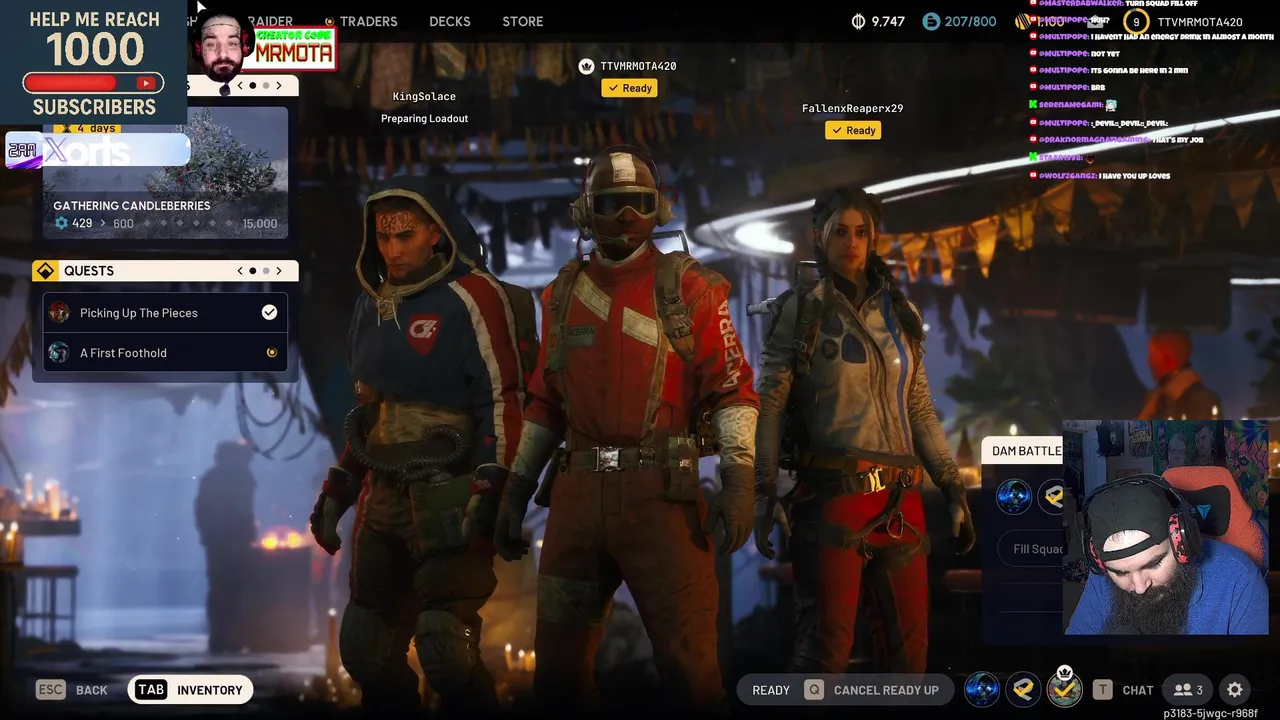This screenshot has height=720, width=1280.
Task: Click the Quests diamond icon
Action: coord(45,271)
